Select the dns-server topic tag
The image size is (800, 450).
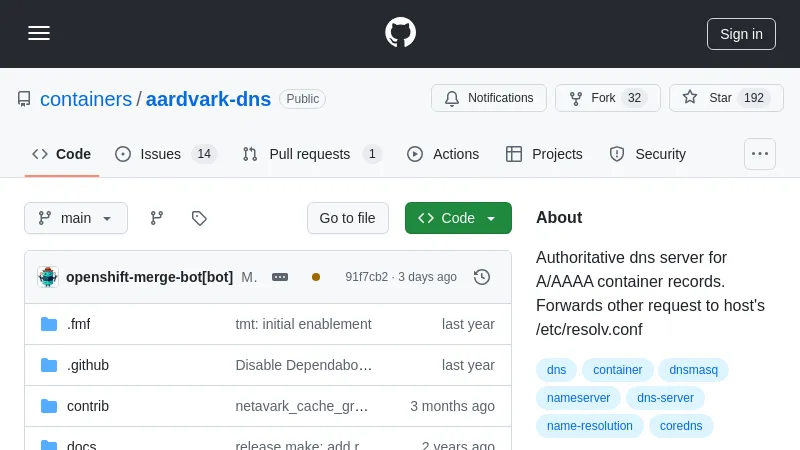(x=665, y=398)
